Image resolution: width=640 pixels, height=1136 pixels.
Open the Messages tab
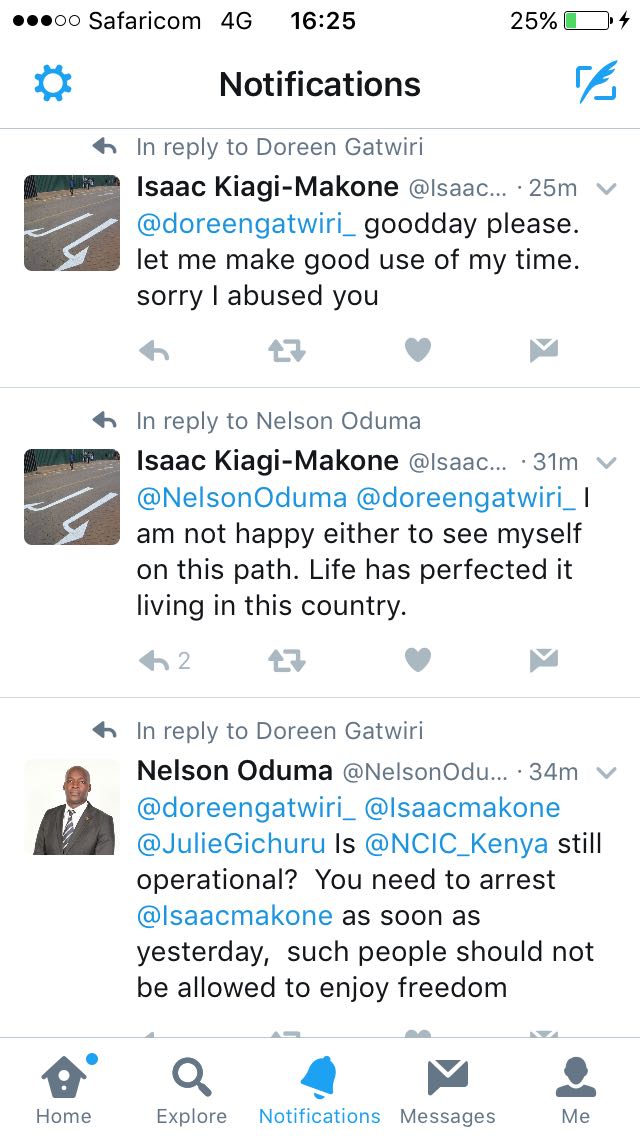click(x=448, y=1089)
